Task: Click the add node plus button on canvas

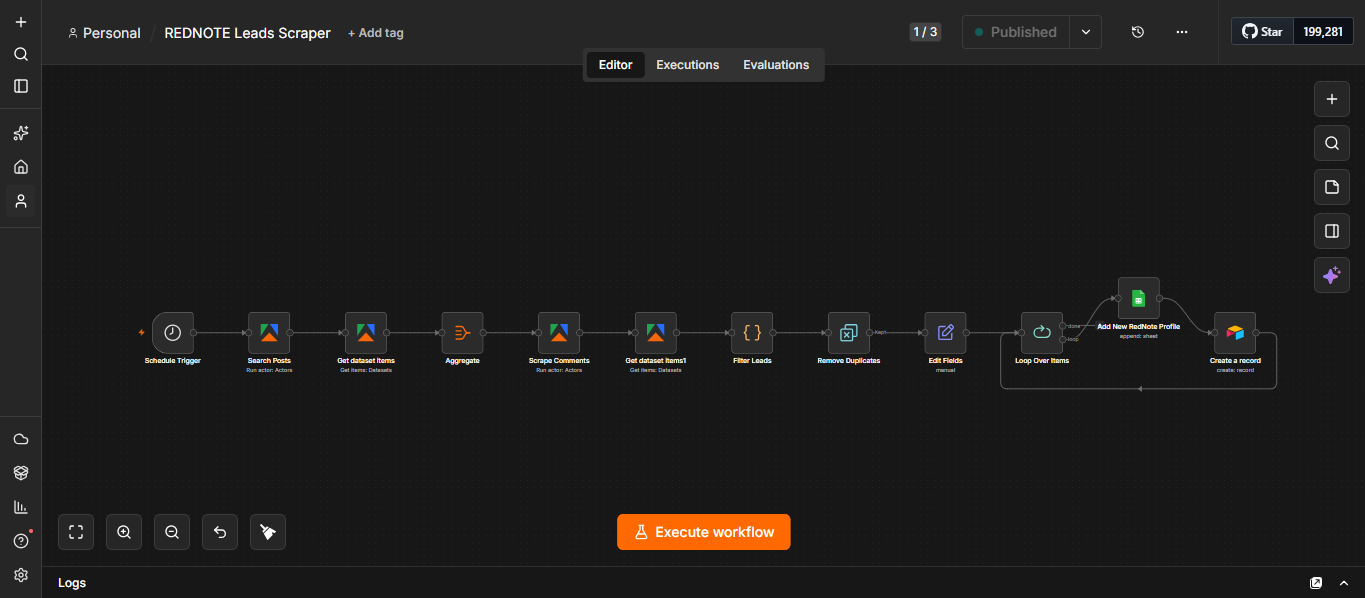Action: pyautogui.click(x=1331, y=99)
